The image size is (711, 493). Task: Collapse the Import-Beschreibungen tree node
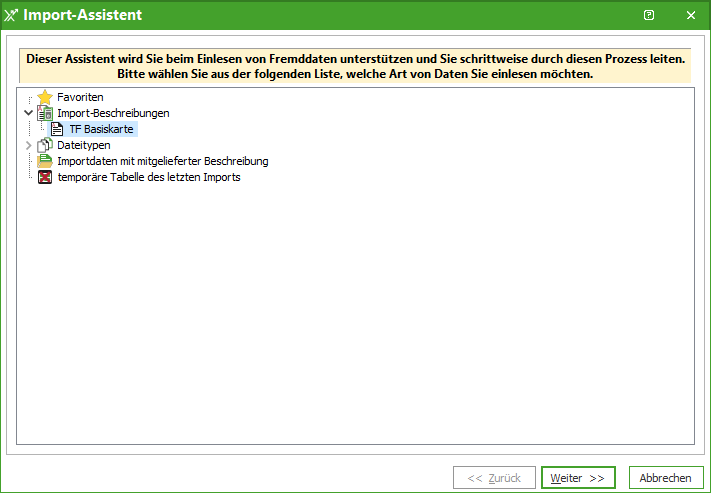pos(28,114)
